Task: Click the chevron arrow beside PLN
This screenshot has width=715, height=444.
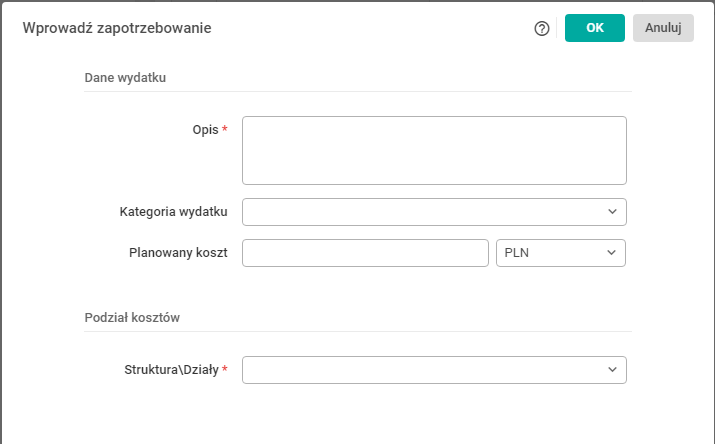Action: (x=611, y=253)
